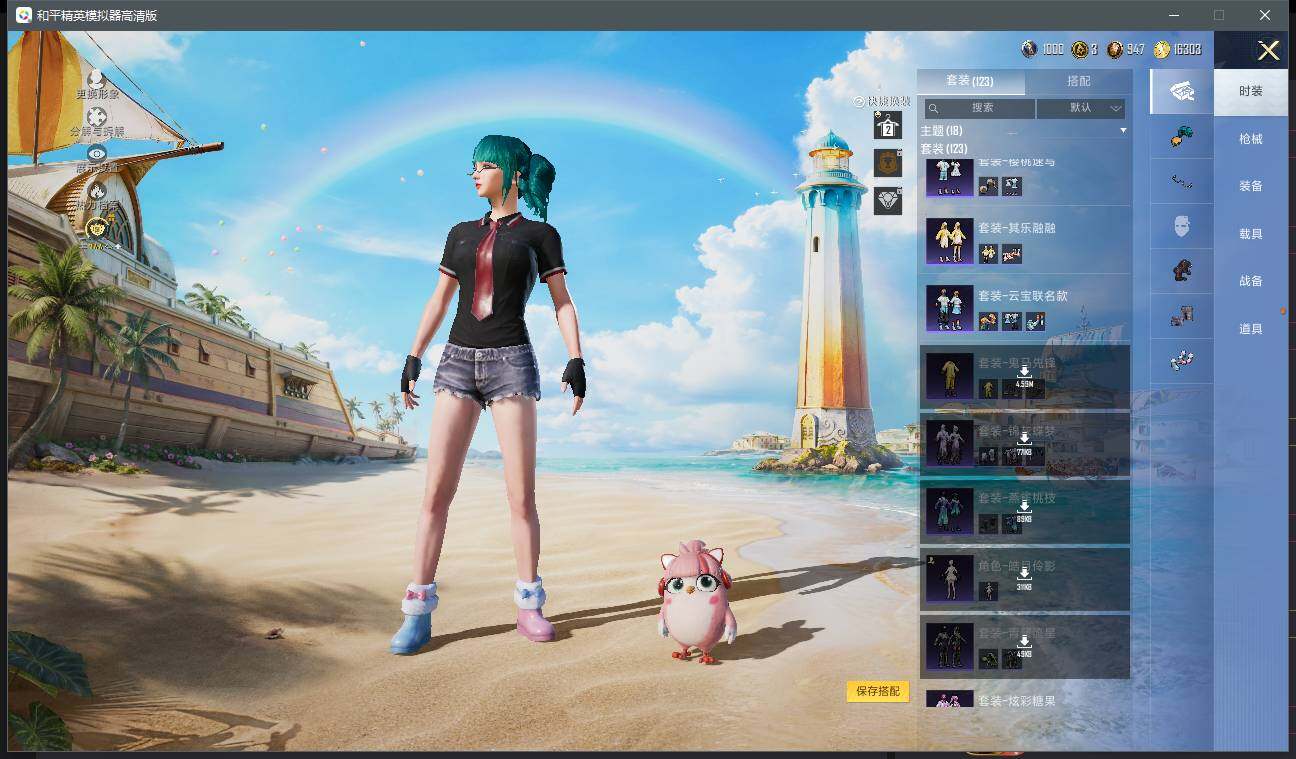Download the 49KB outfit set
1296x759 pixels.
[x=1024, y=646]
